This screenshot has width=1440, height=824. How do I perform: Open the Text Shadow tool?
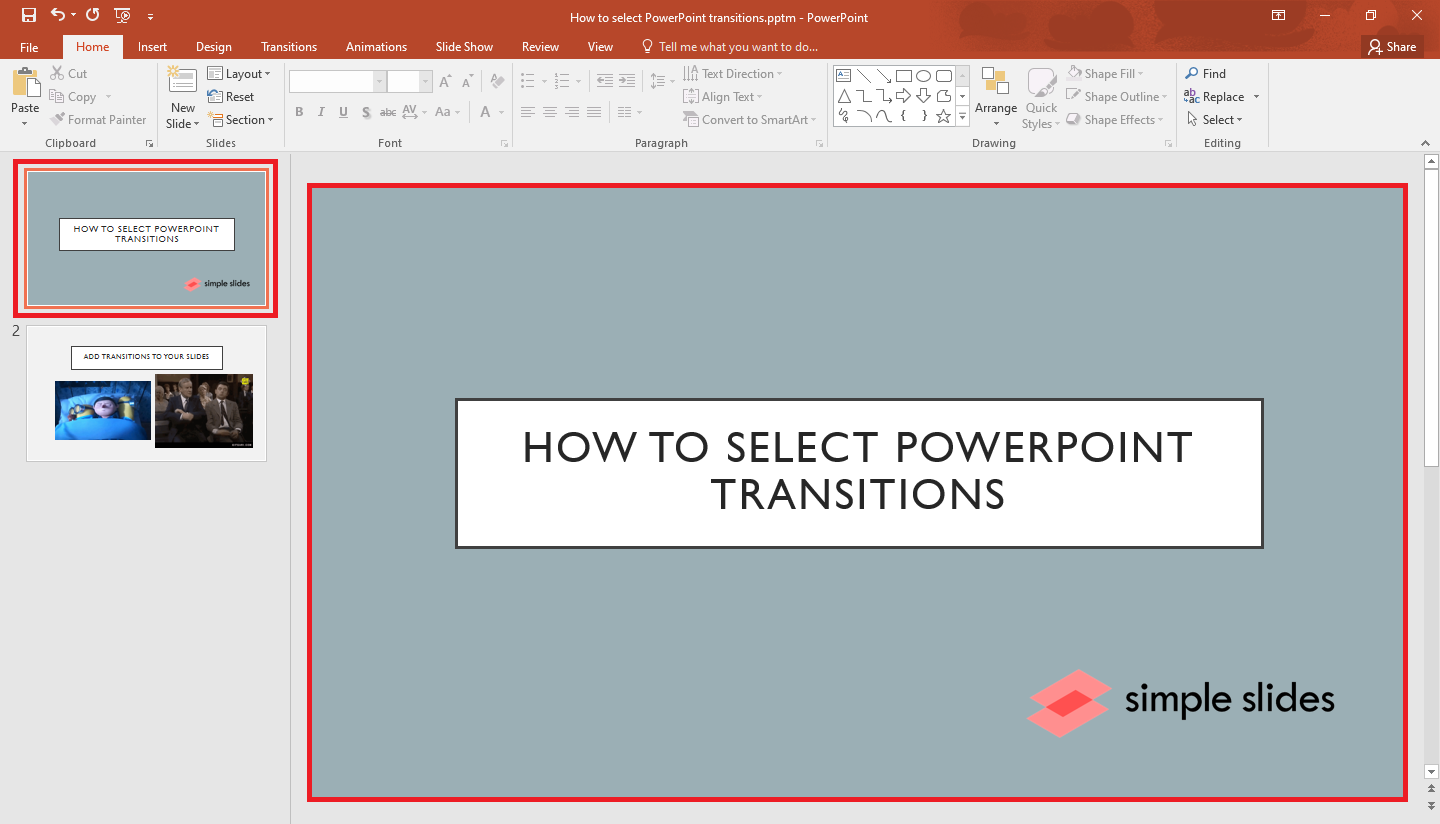(366, 112)
